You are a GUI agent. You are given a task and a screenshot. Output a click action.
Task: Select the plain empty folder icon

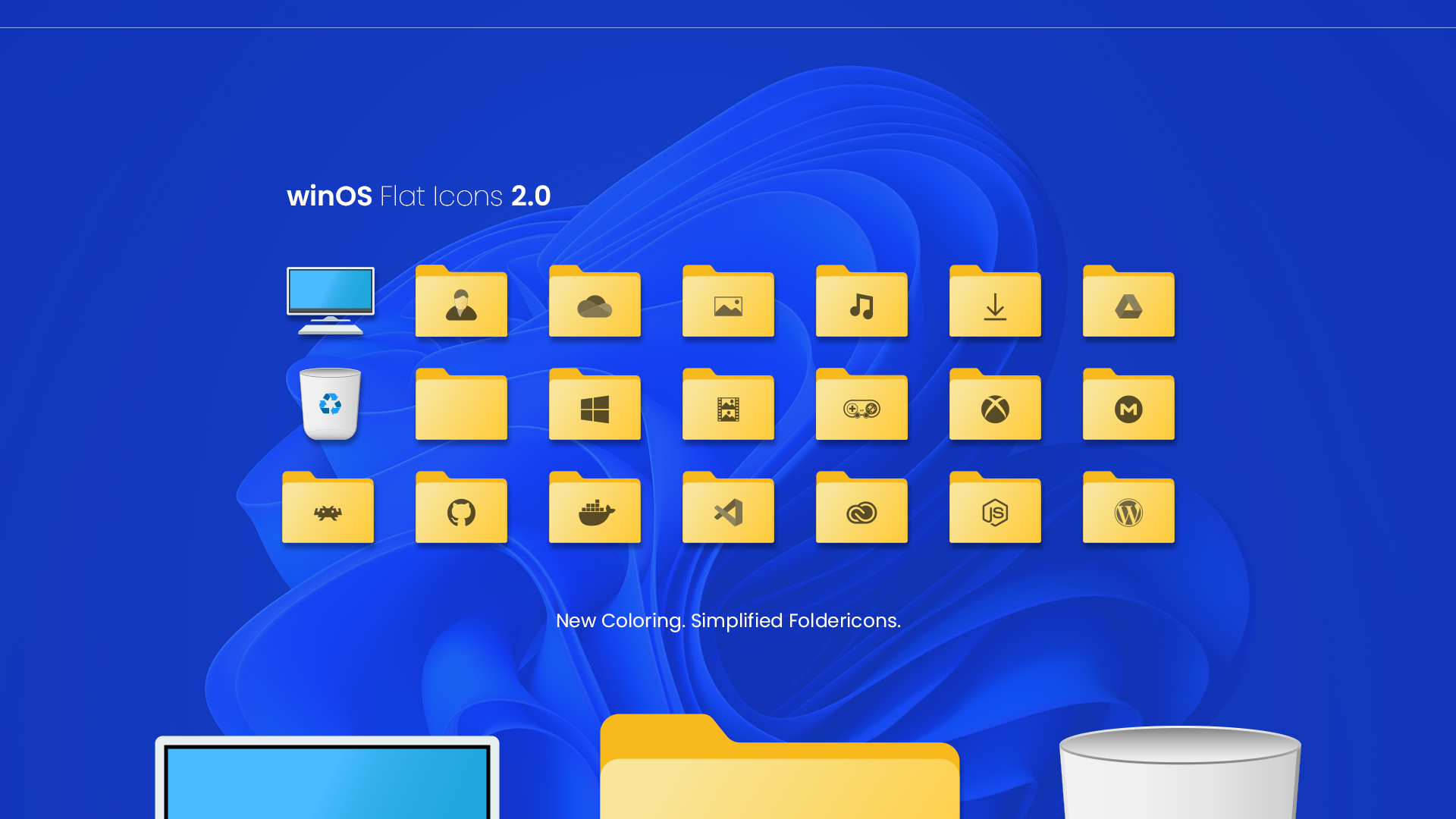[461, 406]
